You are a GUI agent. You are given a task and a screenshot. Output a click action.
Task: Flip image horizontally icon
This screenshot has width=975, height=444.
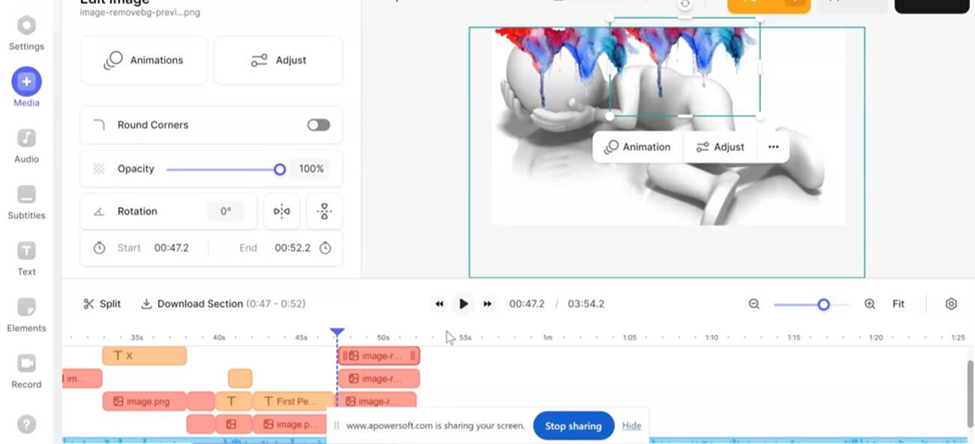point(282,211)
